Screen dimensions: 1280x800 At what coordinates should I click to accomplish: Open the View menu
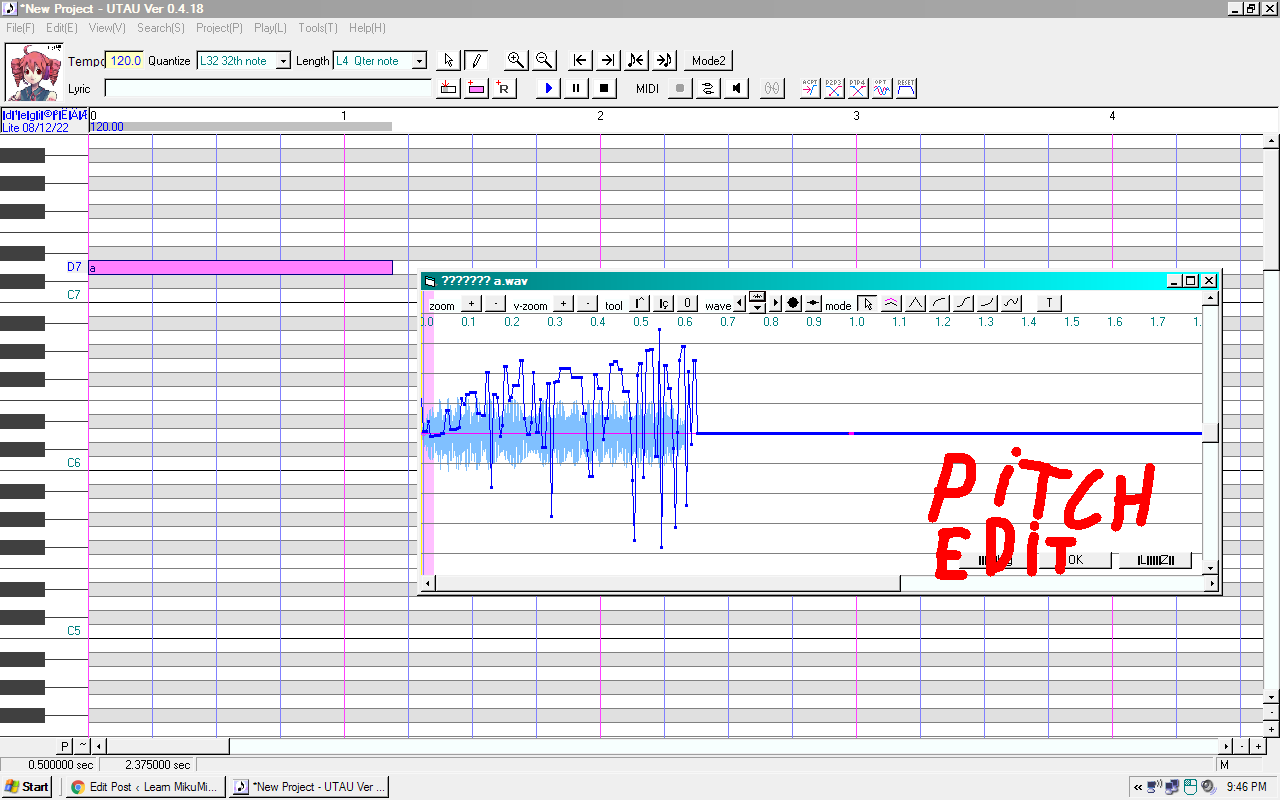point(107,28)
